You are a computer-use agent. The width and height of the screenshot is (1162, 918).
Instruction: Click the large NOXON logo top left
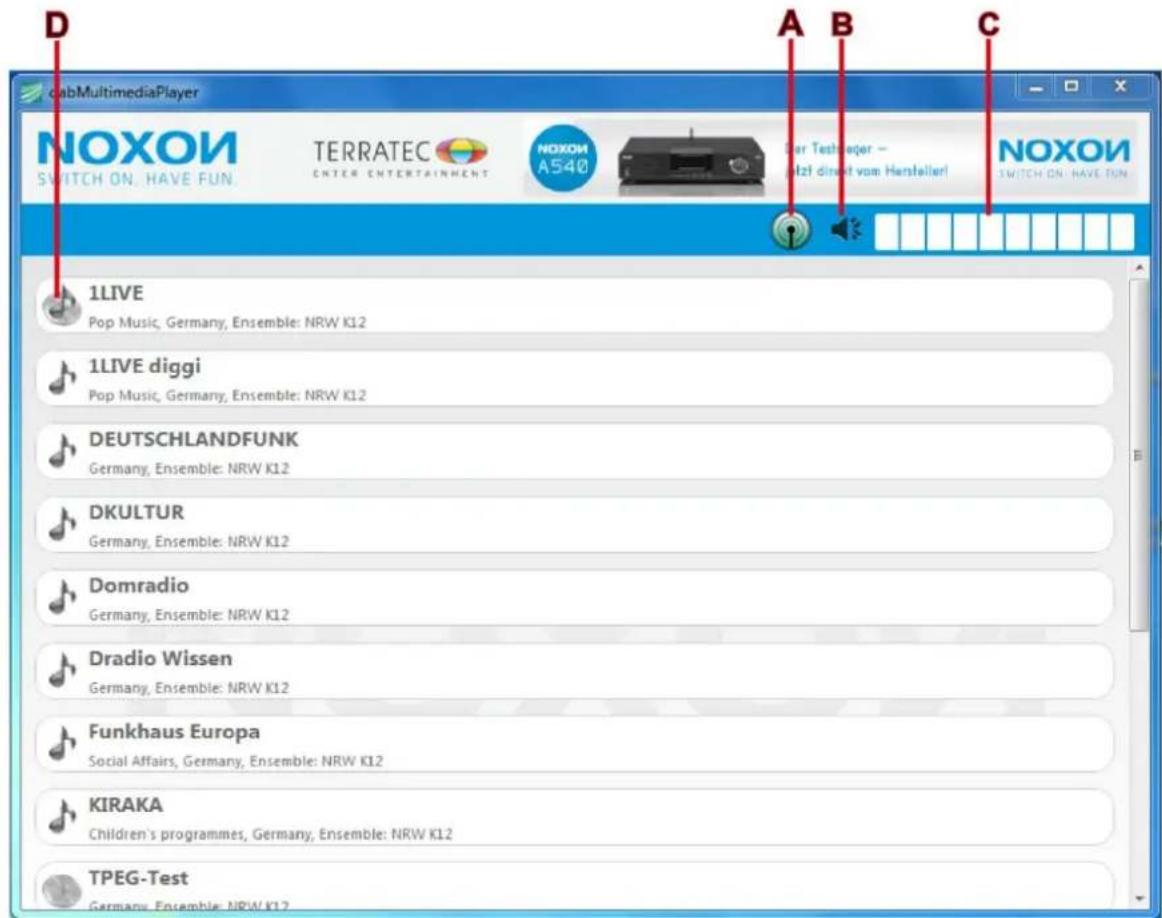137,158
